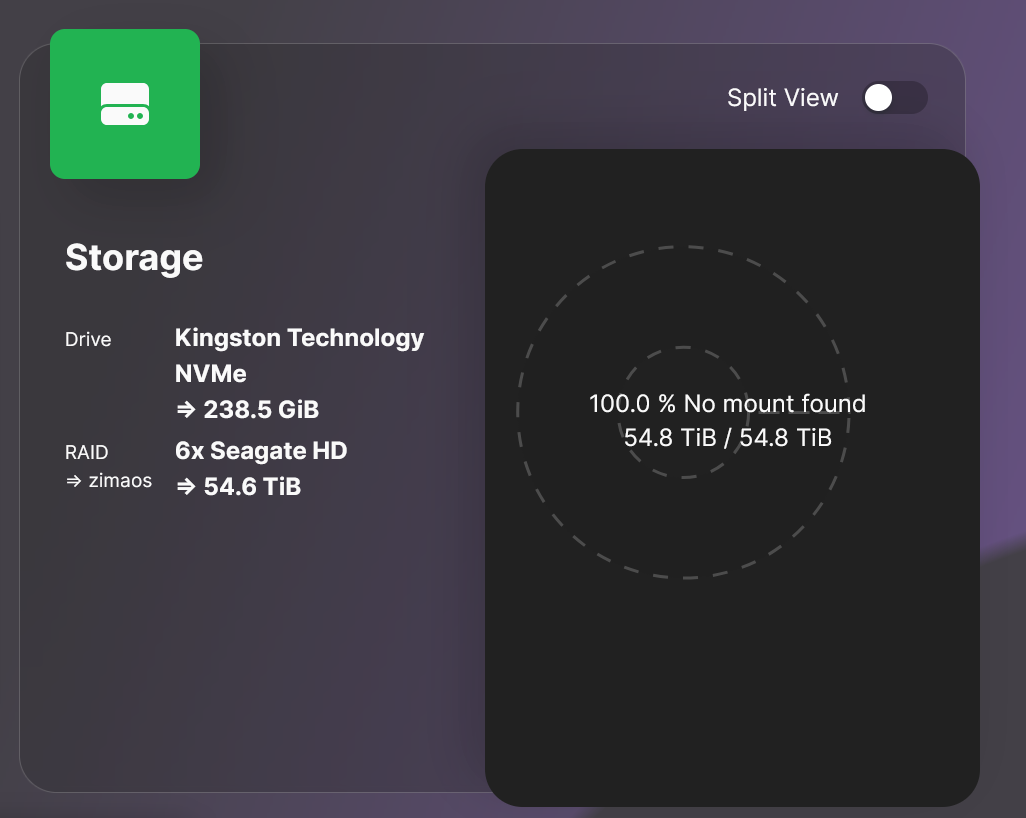This screenshot has width=1026, height=818.
Task: Click Kingston Technology drive name
Action: click(299, 338)
